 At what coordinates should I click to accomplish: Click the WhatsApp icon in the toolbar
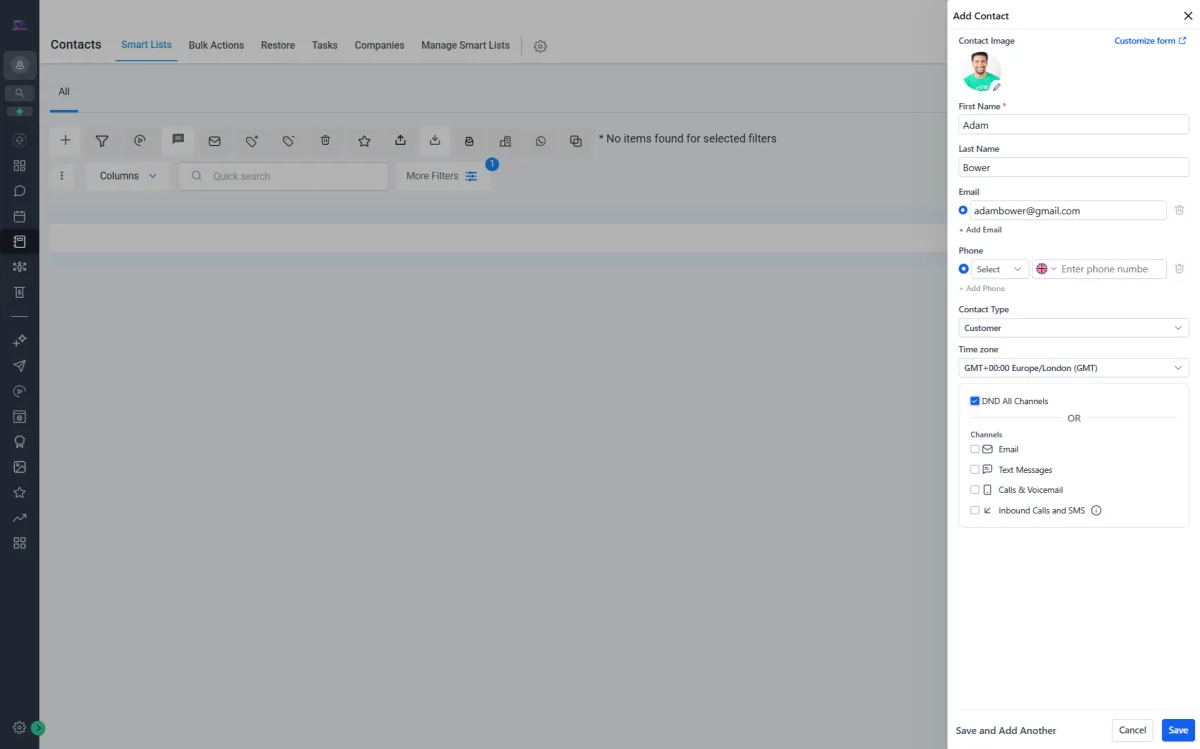point(541,141)
